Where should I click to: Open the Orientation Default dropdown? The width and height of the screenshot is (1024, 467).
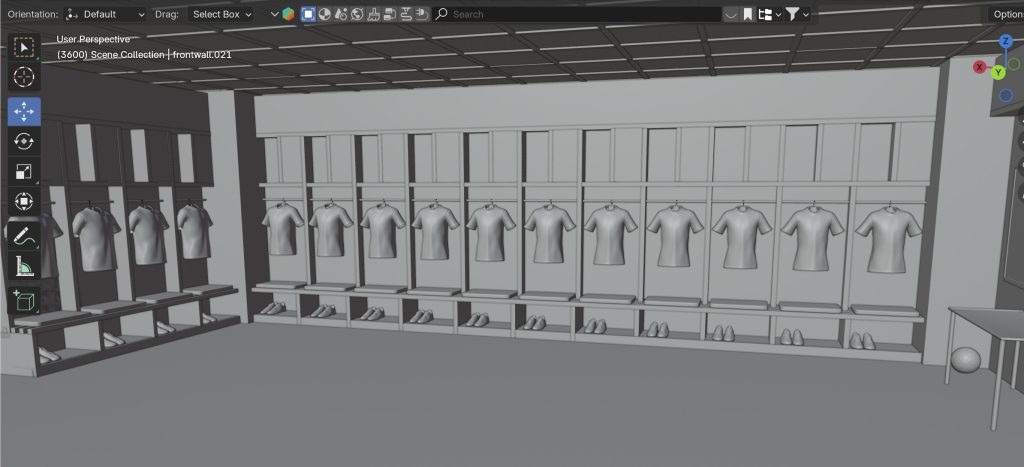click(106, 14)
